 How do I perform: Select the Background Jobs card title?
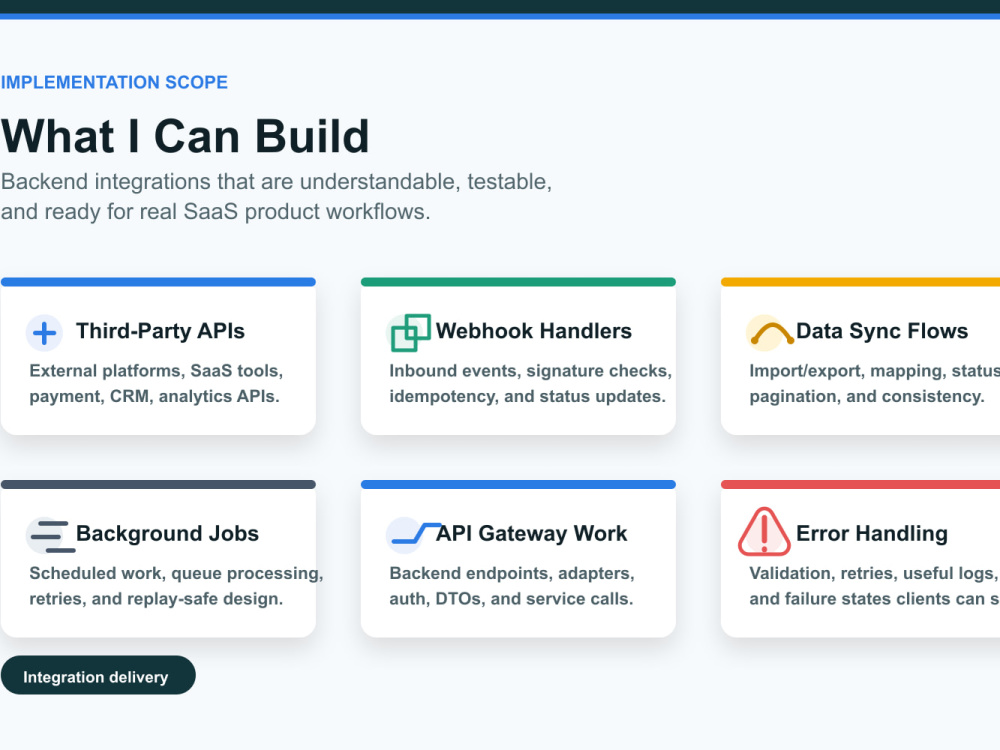(167, 533)
